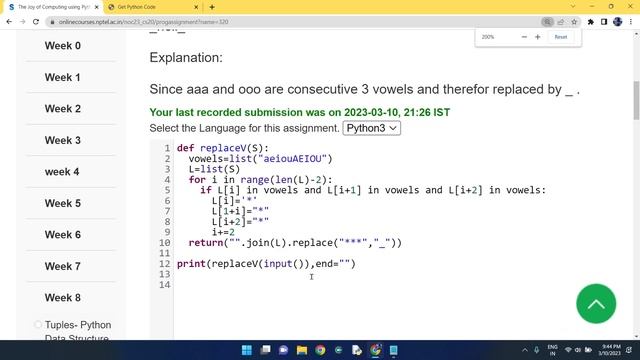
Task: Click scrollbar up arrow
Action: point(636,34)
